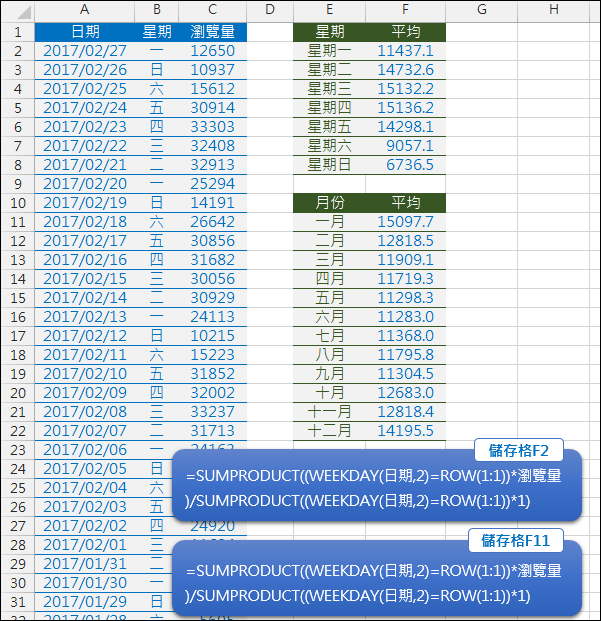Click monthly average 11719.3

405,279
